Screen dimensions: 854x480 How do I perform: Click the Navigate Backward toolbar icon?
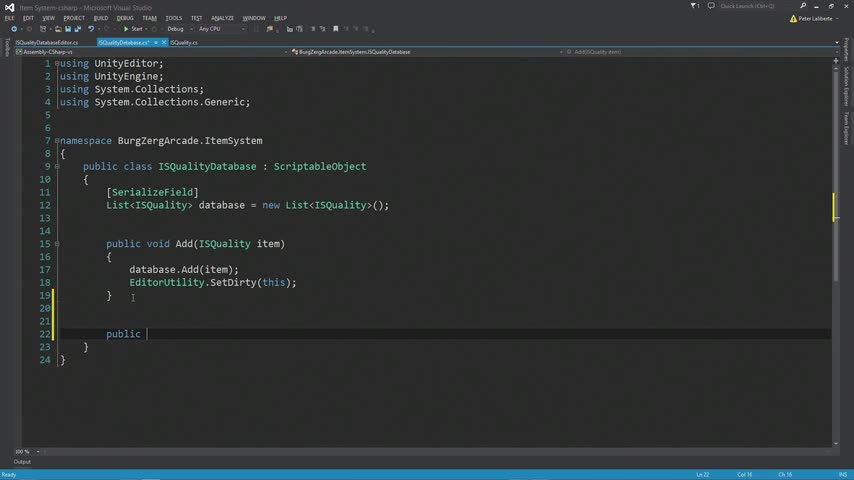pyautogui.click(x=14, y=29)
